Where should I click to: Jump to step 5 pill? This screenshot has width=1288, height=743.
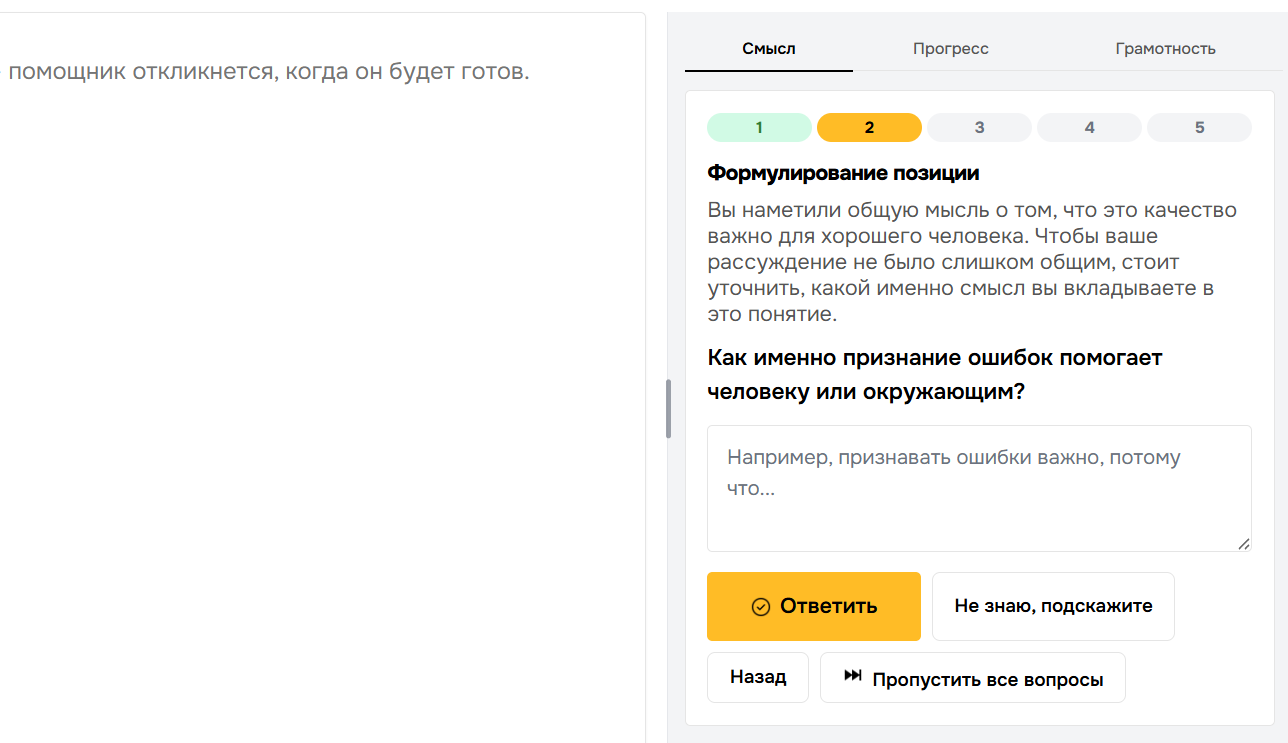click(1199, 127)
